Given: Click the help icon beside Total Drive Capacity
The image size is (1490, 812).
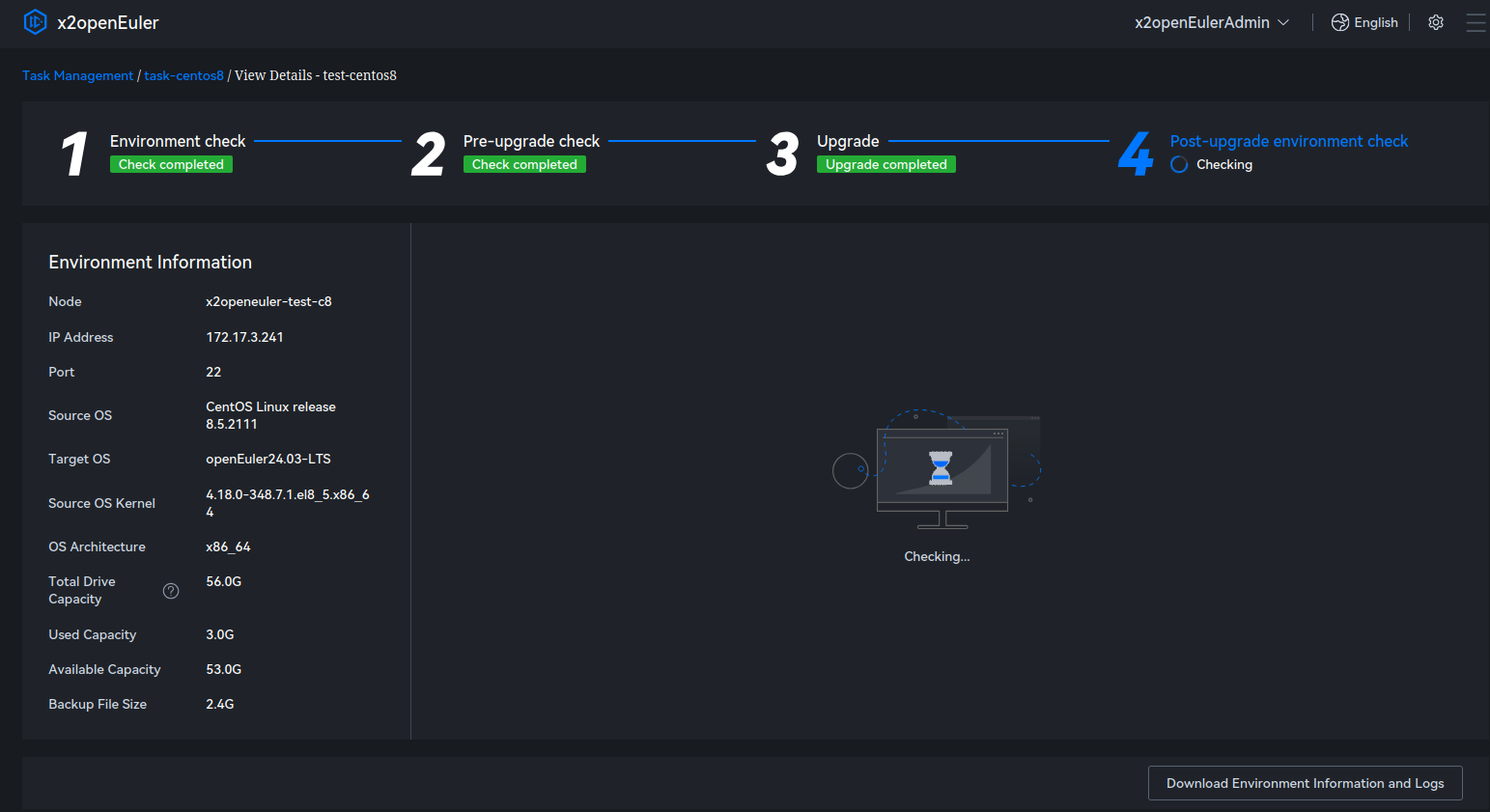Looking at the screenshot, I should 171,591.
